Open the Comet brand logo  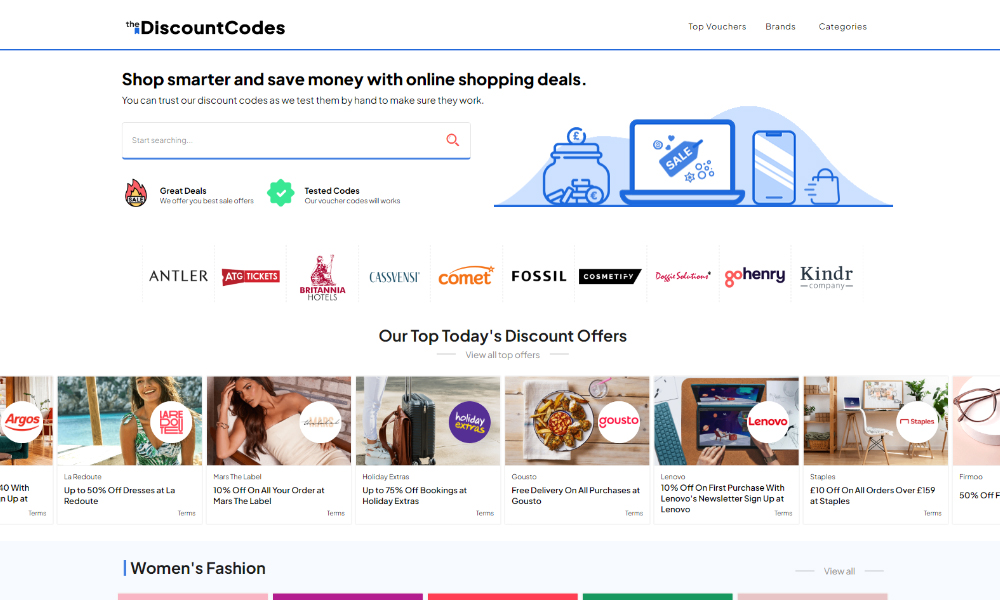(x=466, y=276)
